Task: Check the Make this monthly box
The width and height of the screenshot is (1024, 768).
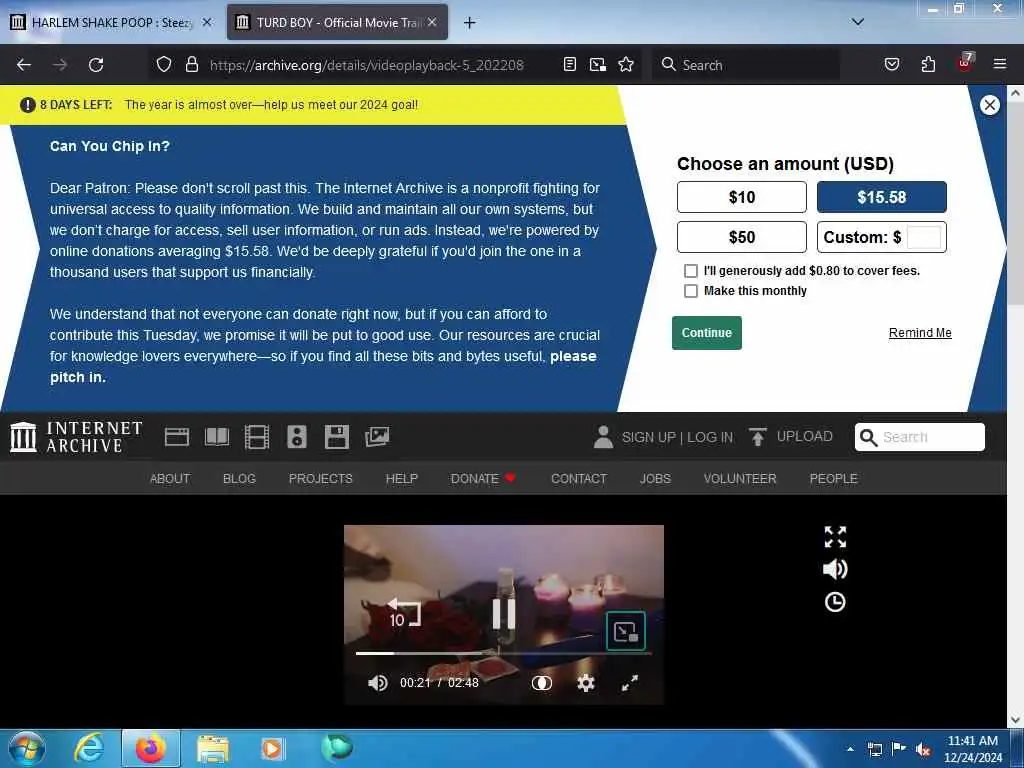Action: pyautogui.click(x=691, y=291)
